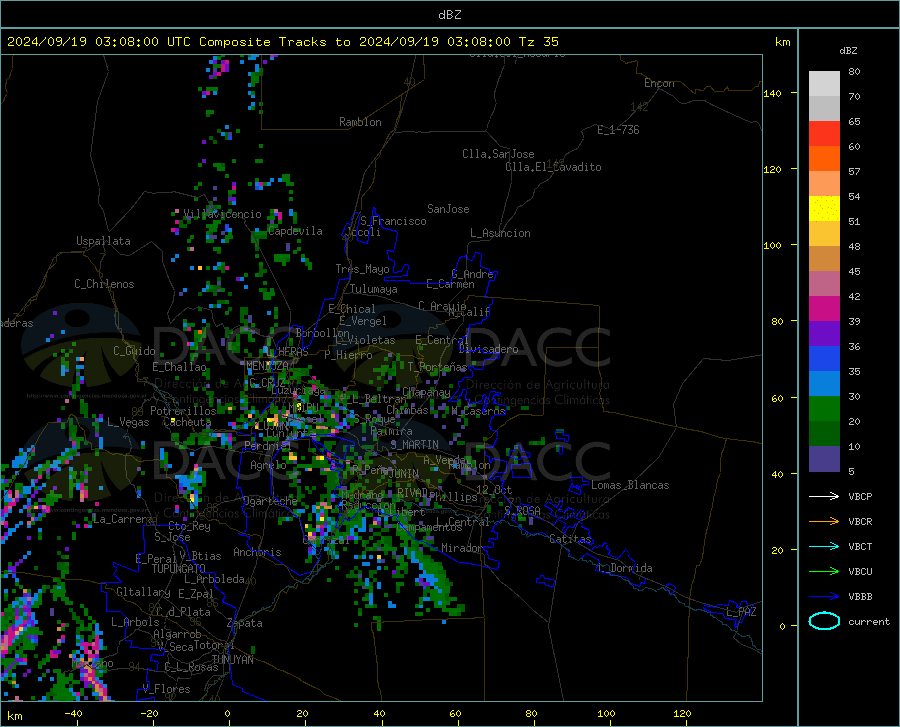Click the 'TUPUNGATO' map label
Image resolution: width=900 pixels, height=727 pixels.
click(x=179, y=569)
